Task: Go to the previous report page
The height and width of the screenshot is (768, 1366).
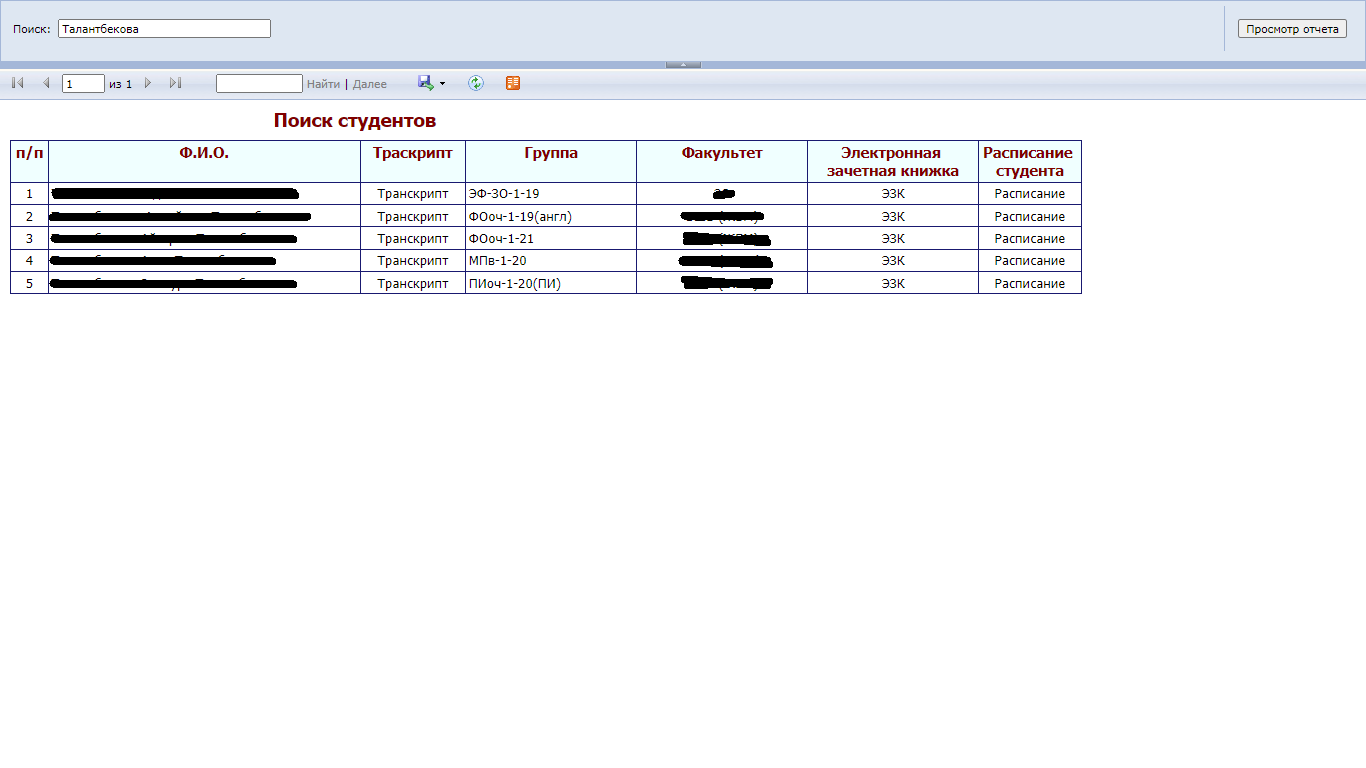Action: pos(46,83)
